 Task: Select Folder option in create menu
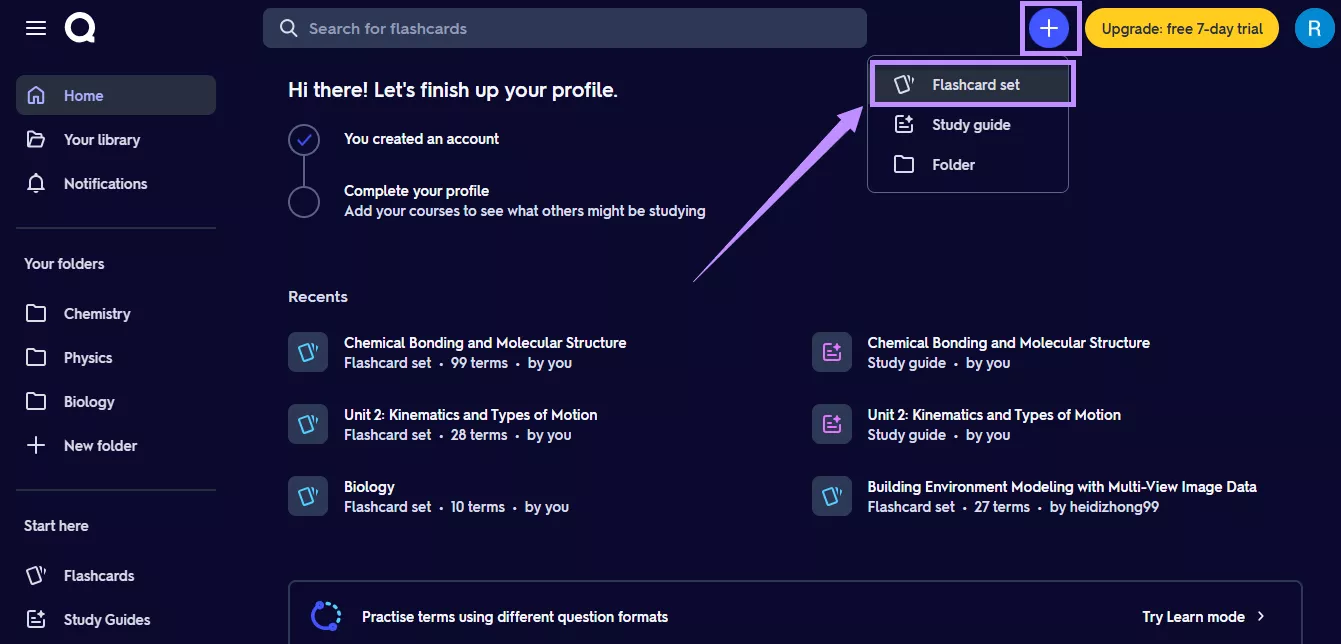point(952,165)
